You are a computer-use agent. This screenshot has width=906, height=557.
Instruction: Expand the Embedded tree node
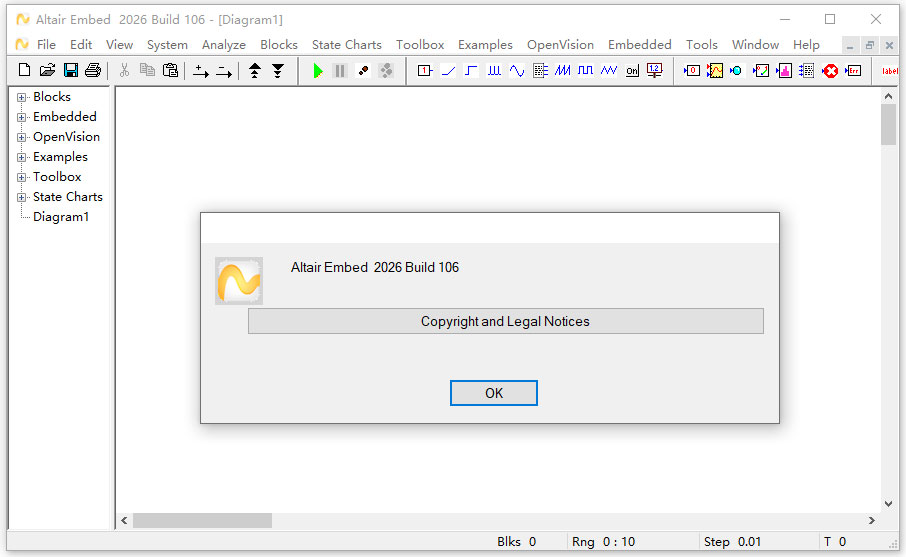(x=21, y=117)
